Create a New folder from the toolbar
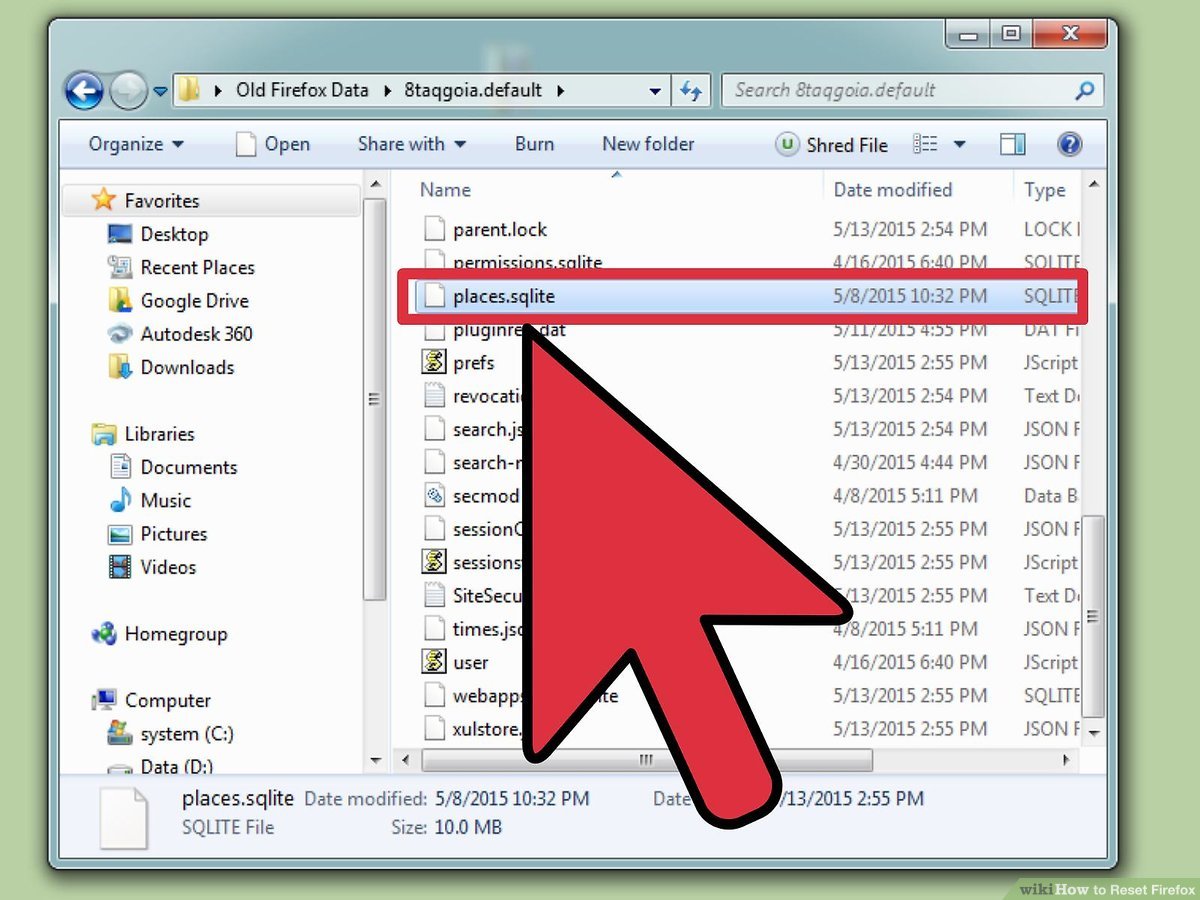This screenshot has width=1200, height=900. (x=648, y=144)
